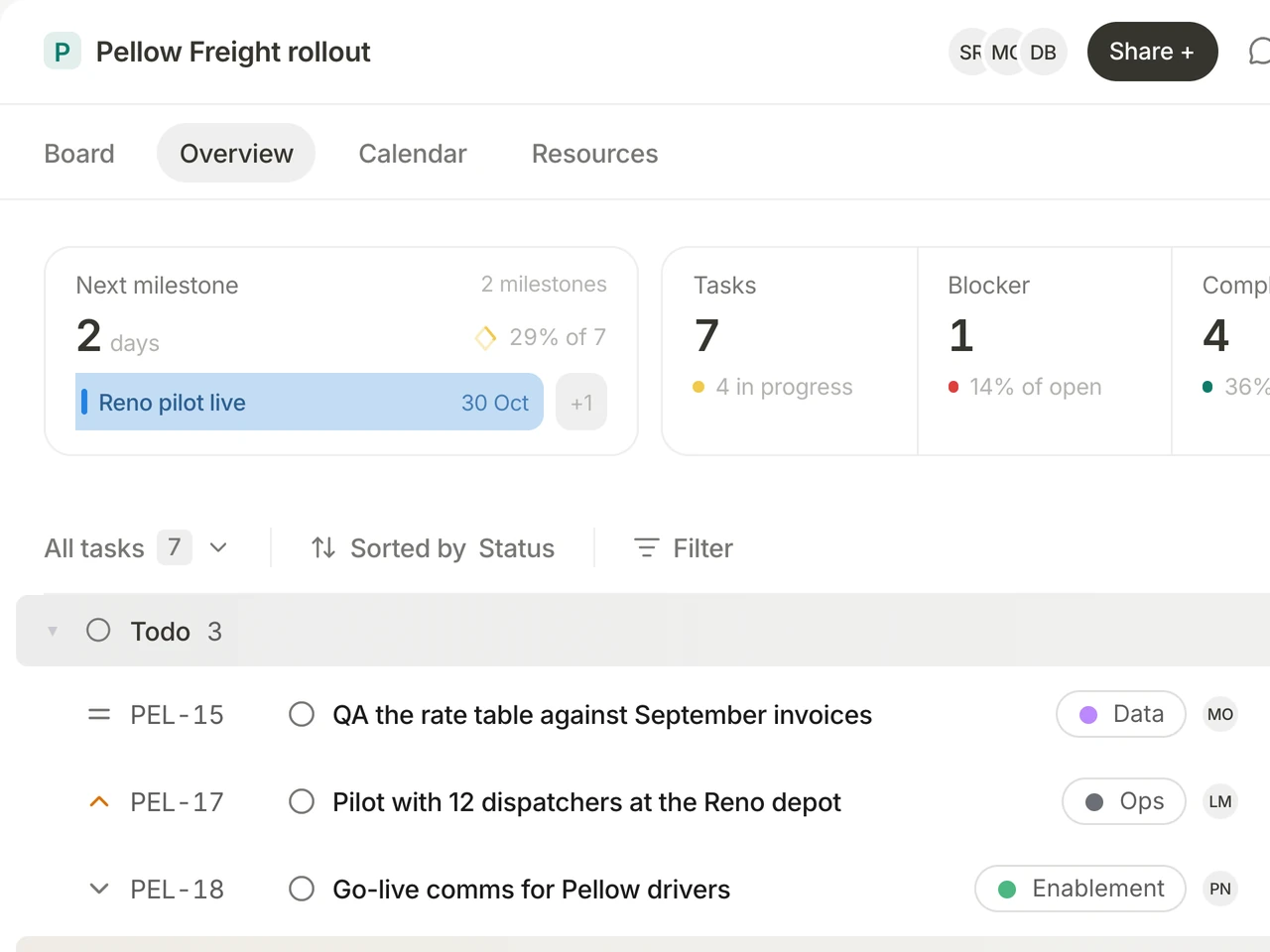1270x952 pixels.
Task: Go to the Resources tab
Action: point(594,154)
